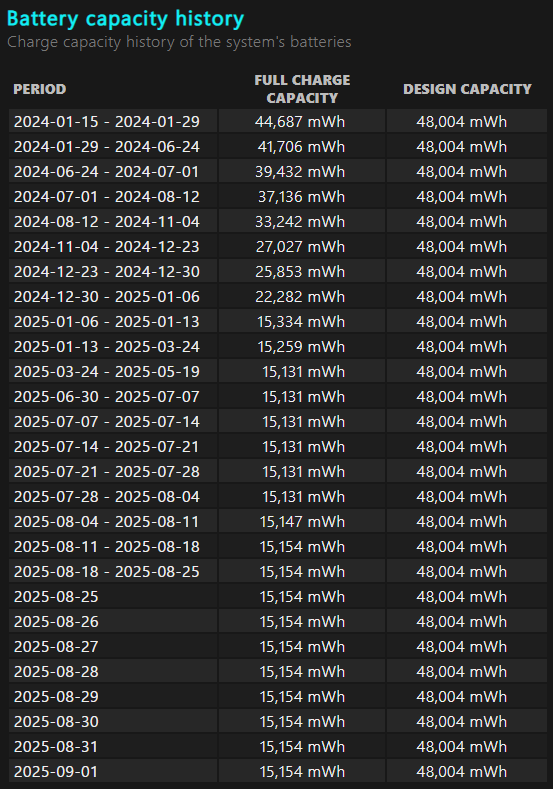
Task: Select period 2025-08-11 - 2025-08-18
Action: point(107,547)
